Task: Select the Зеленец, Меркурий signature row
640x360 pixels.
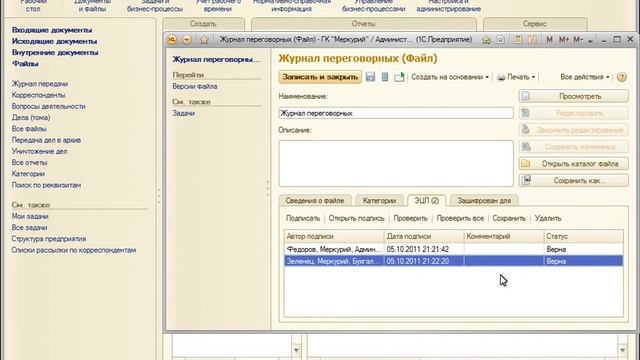Action: (x=453, y=261)
